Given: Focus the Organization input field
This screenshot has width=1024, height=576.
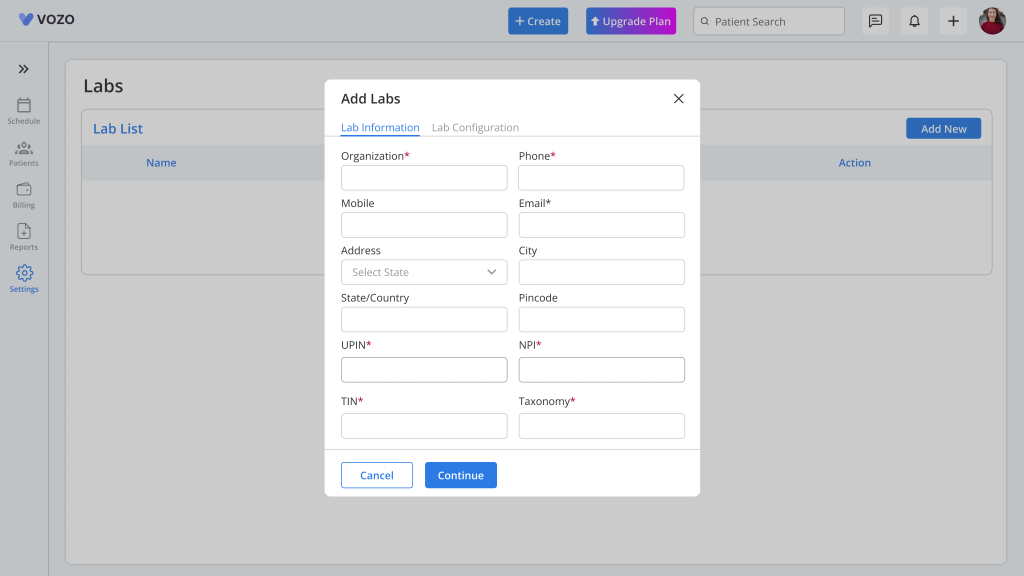Looking at the screenshot, I should click(424, 178).
